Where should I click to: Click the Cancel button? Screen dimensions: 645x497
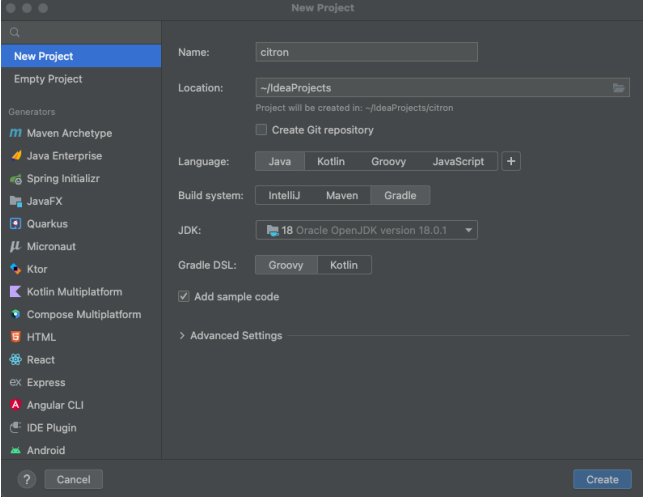[74, 479]
